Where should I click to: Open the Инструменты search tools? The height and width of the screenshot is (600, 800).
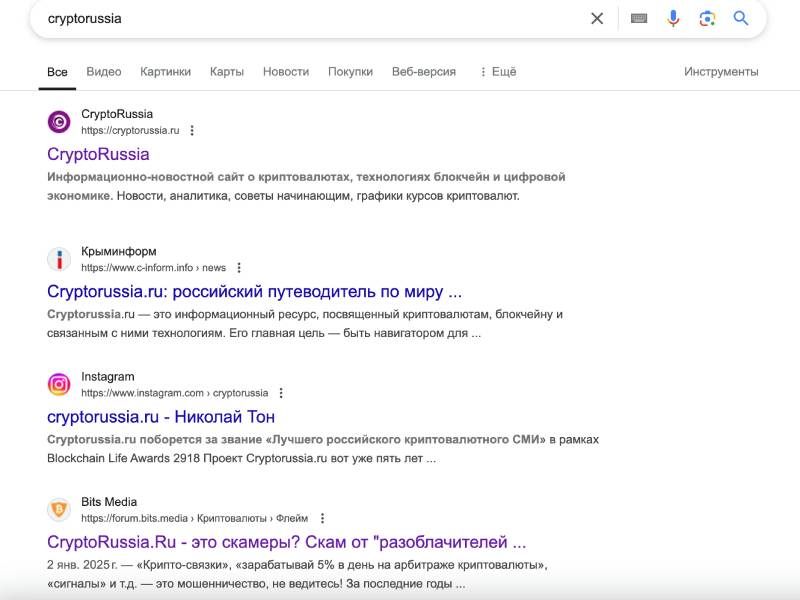(721, 72)
